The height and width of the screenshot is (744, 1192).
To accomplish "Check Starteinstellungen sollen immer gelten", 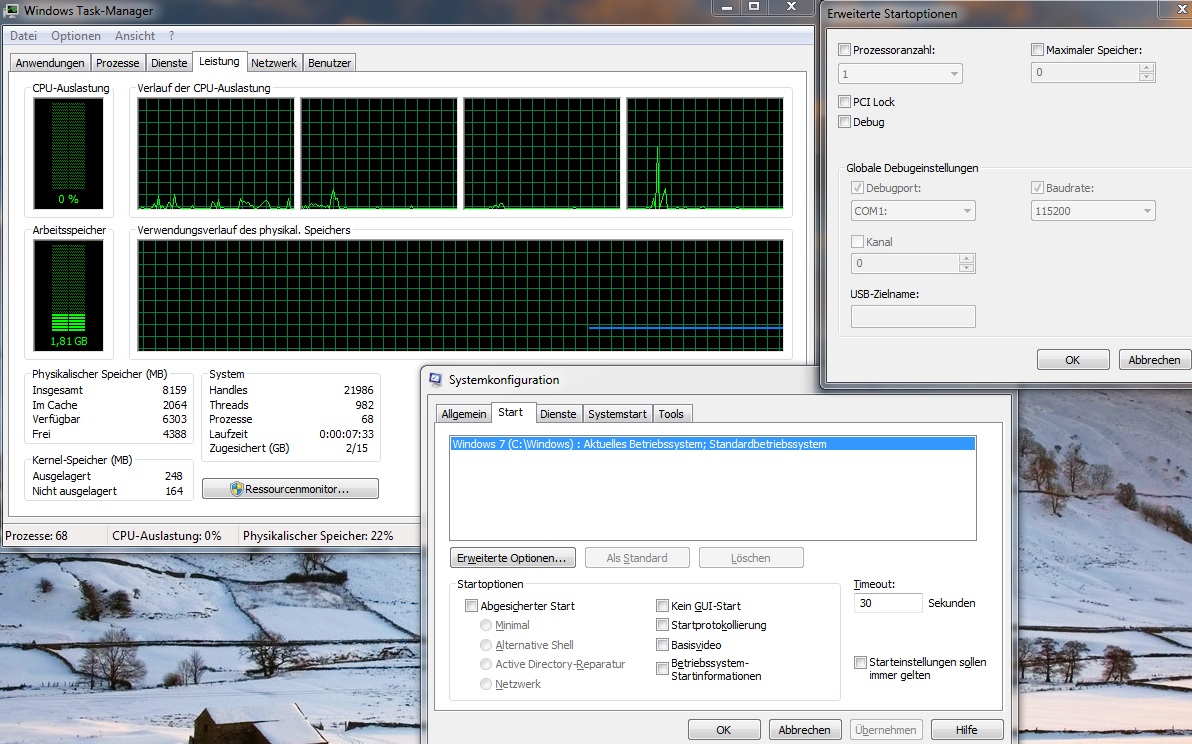I will pos(860,663).
